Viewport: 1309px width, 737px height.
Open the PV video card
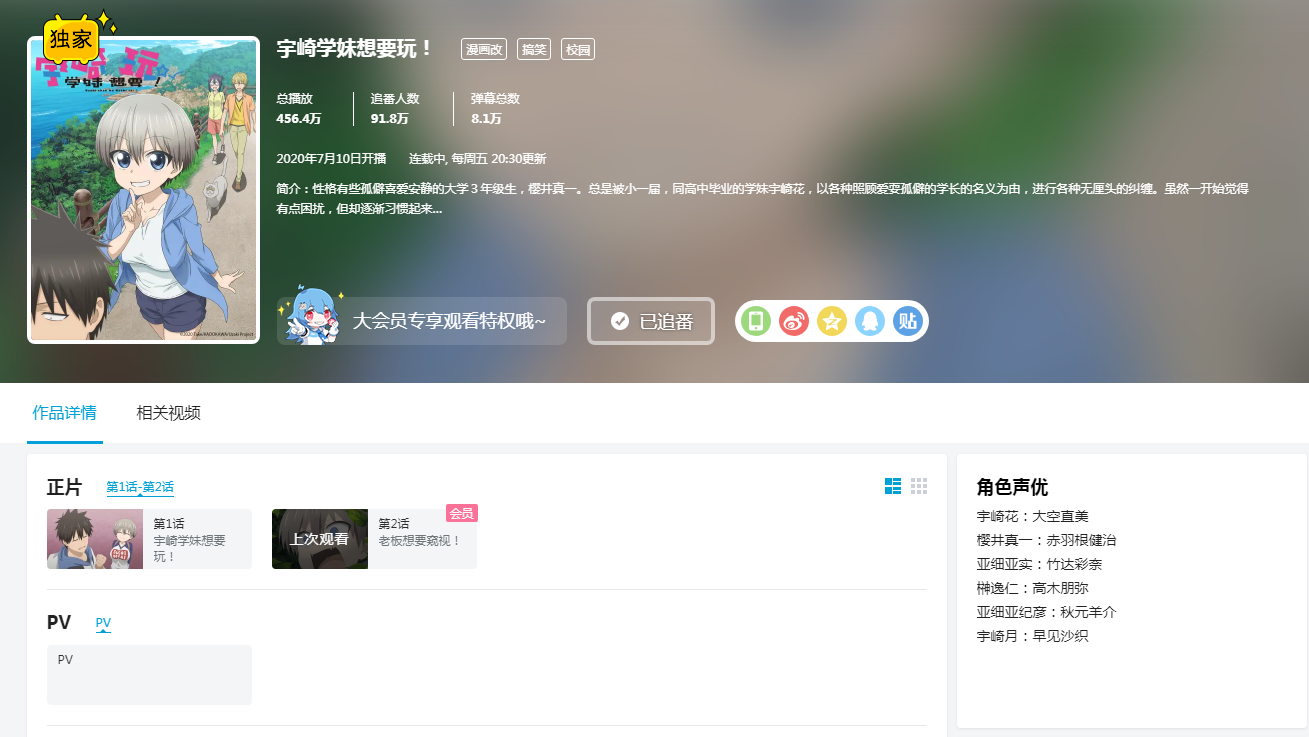coord(149,675)
